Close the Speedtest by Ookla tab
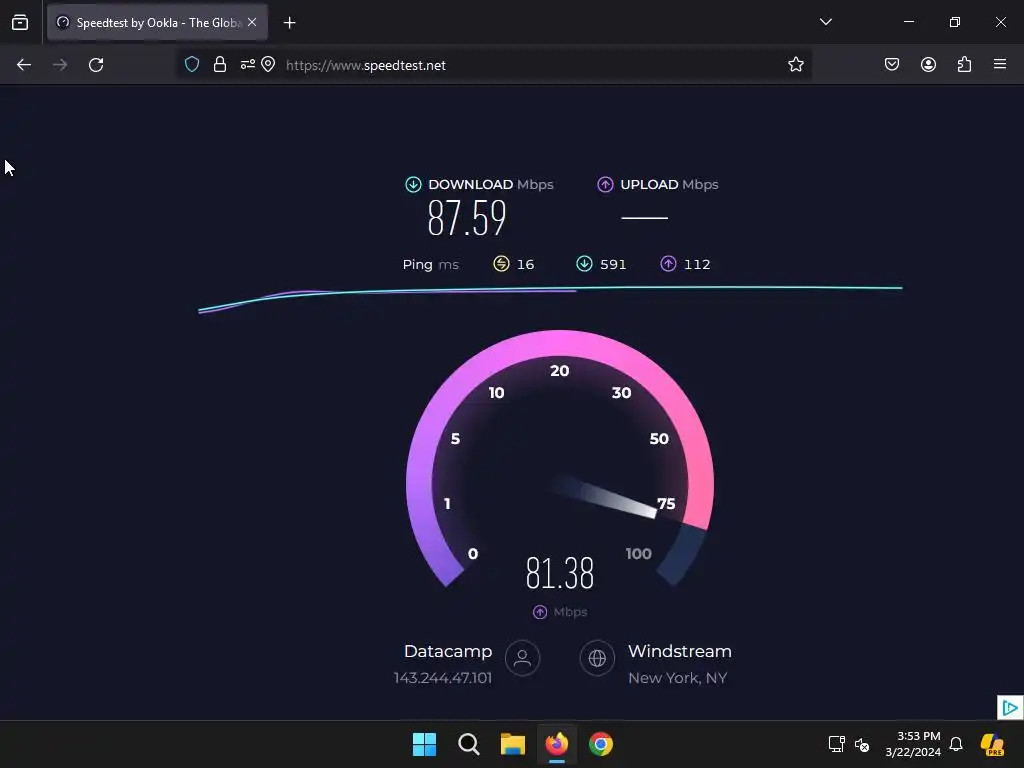 click(252, 22)
